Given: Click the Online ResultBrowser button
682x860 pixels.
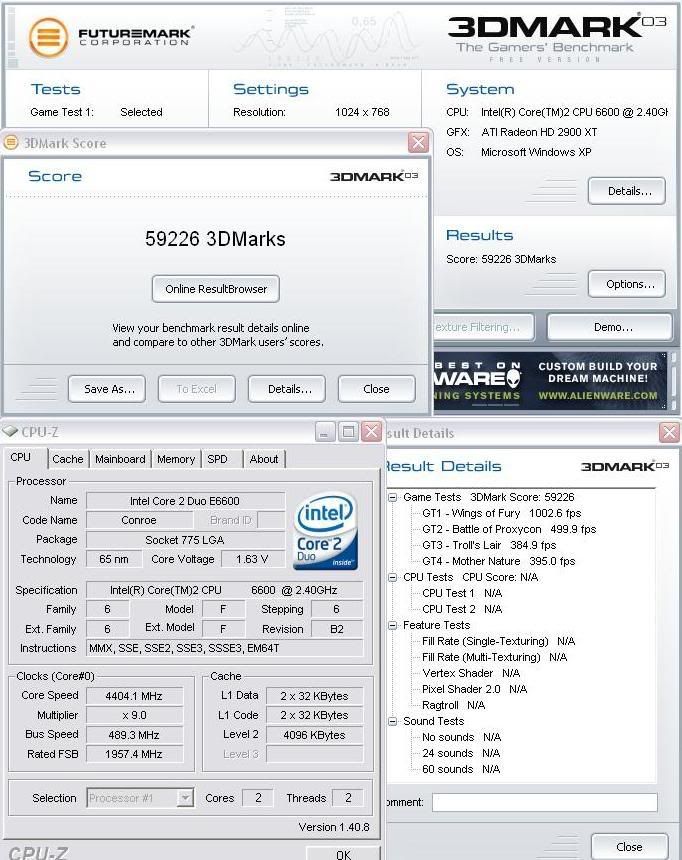Looking at the screenshot, I should click(216, 289).
